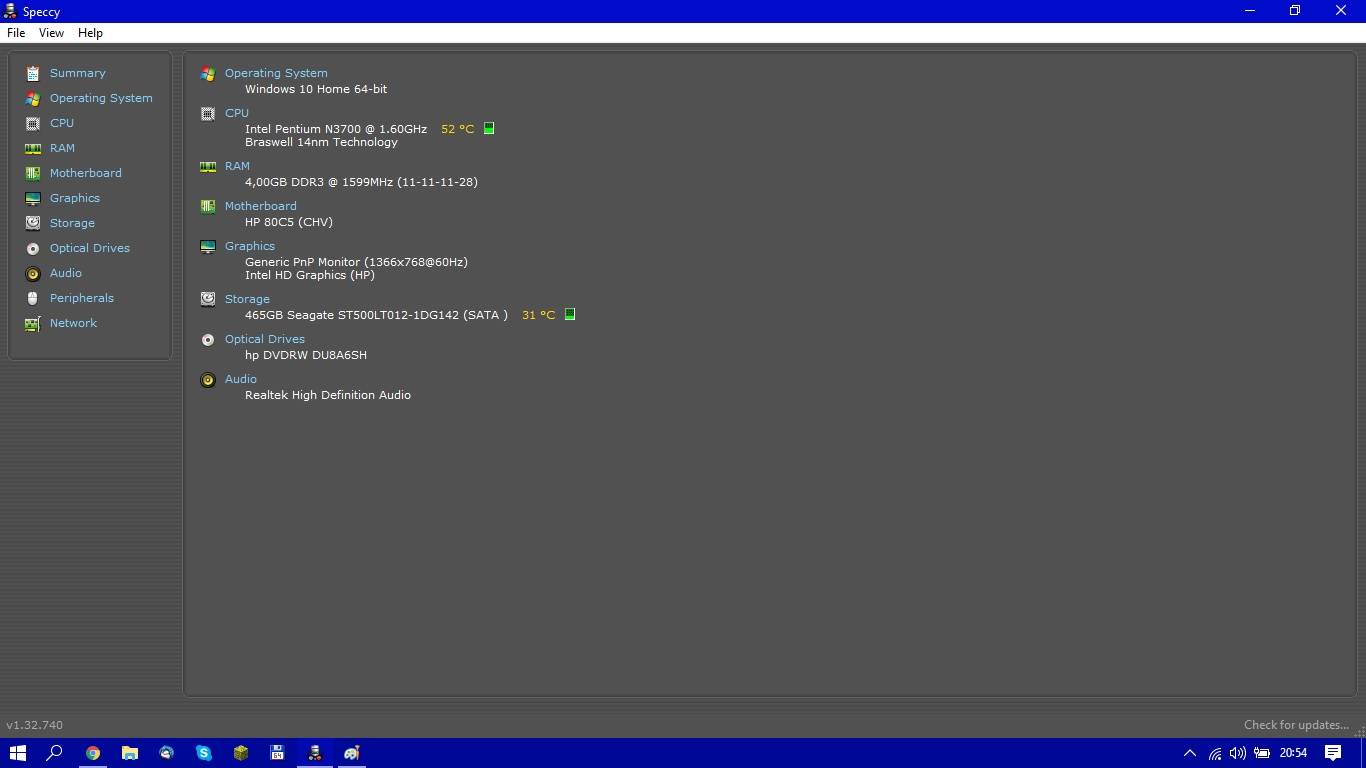Open taskbar Search magnifier
The width and height of the screenshot is (1366, 768).
55,753
